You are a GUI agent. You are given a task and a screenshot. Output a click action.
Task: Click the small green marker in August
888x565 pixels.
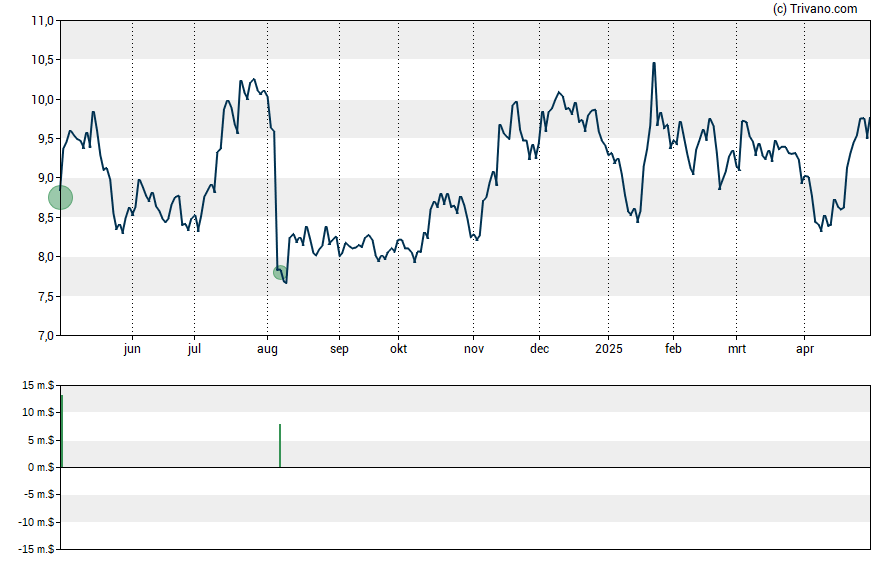280,272
